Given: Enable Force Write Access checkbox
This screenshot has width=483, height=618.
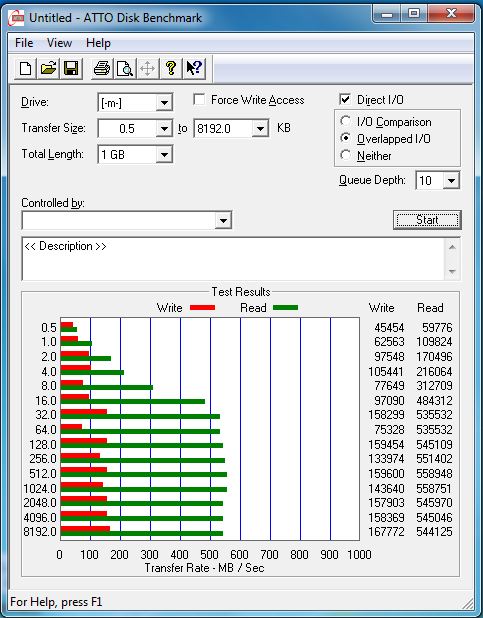Looking at the screenshot, I should pos(199,99).
